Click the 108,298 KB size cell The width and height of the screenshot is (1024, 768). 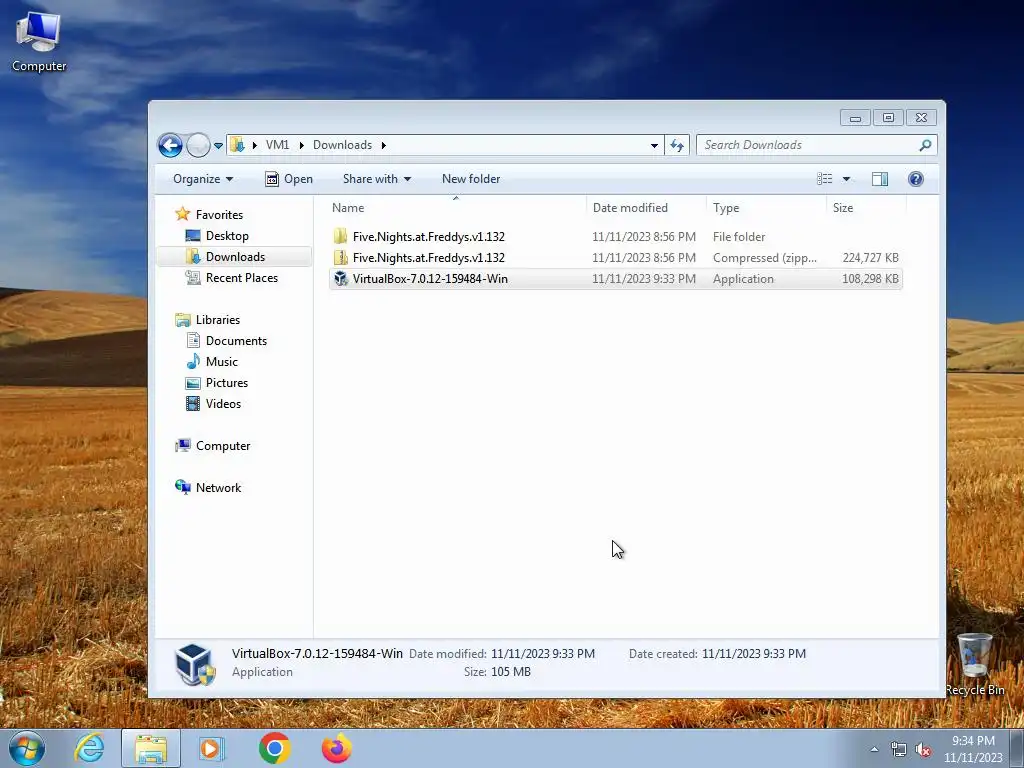click(870, 279)
